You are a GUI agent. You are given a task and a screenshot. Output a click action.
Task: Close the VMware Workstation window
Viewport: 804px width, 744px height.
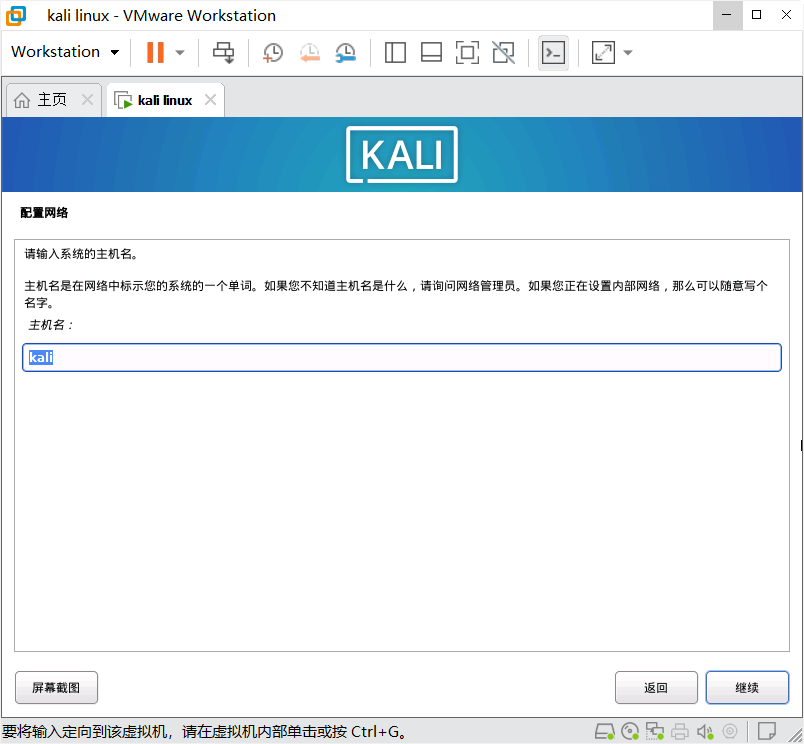pyautogui.click(x=786, y=15)
